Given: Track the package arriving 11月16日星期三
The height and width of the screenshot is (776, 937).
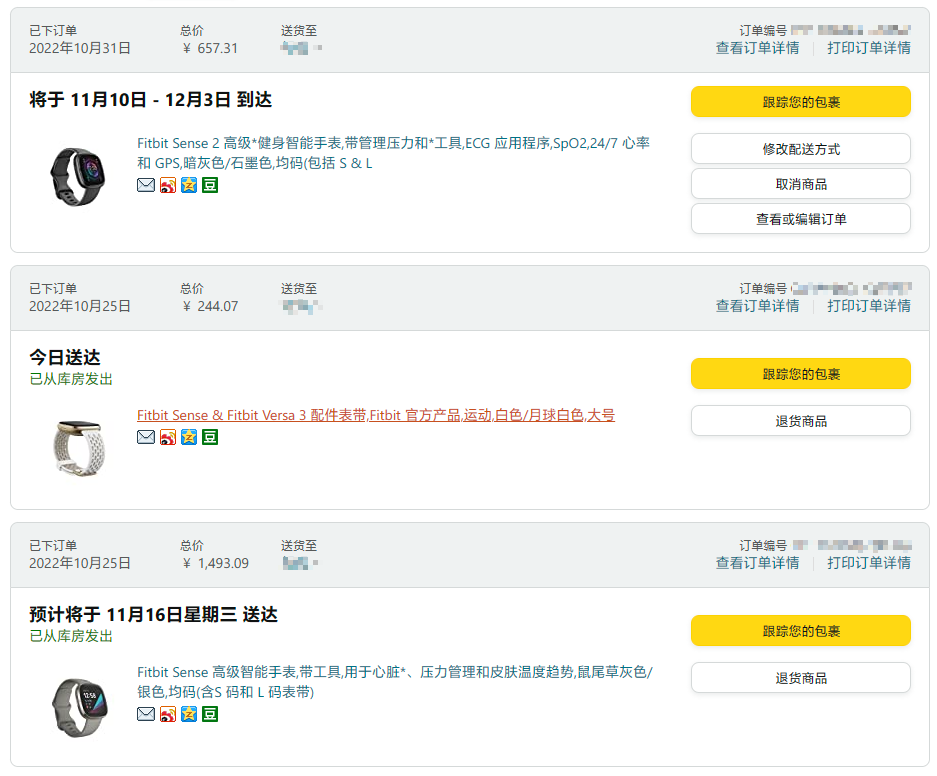Looking at the screenshot, I should coord(800,631).
